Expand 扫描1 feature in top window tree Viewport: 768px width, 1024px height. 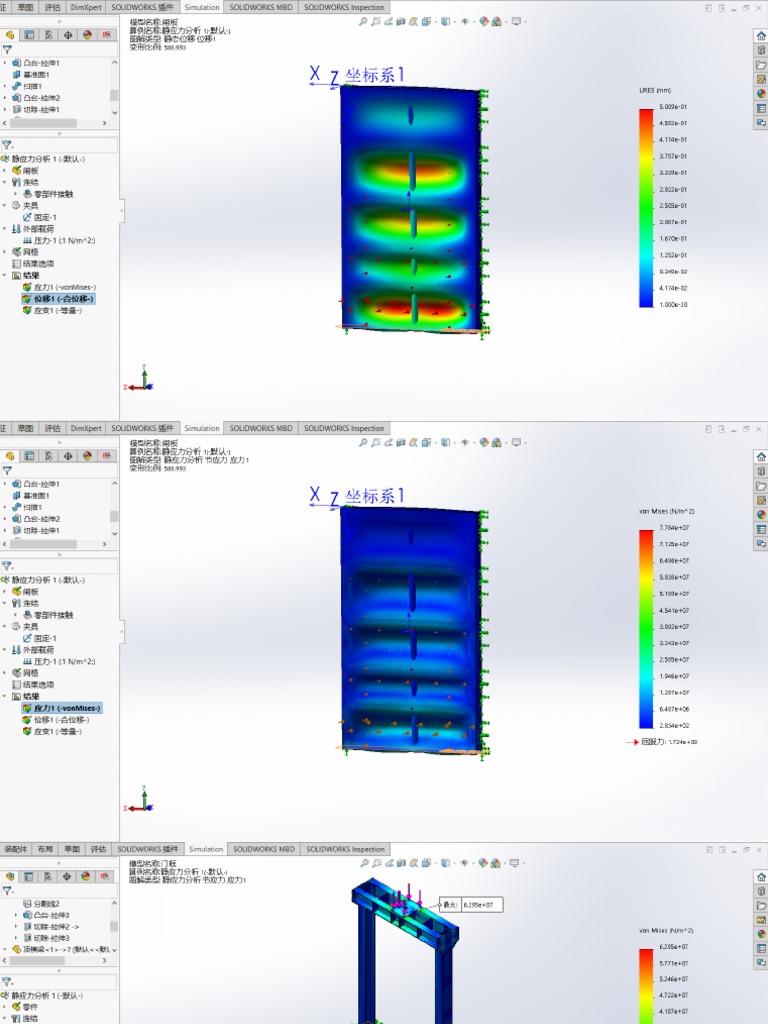click(x=5, y=86)
